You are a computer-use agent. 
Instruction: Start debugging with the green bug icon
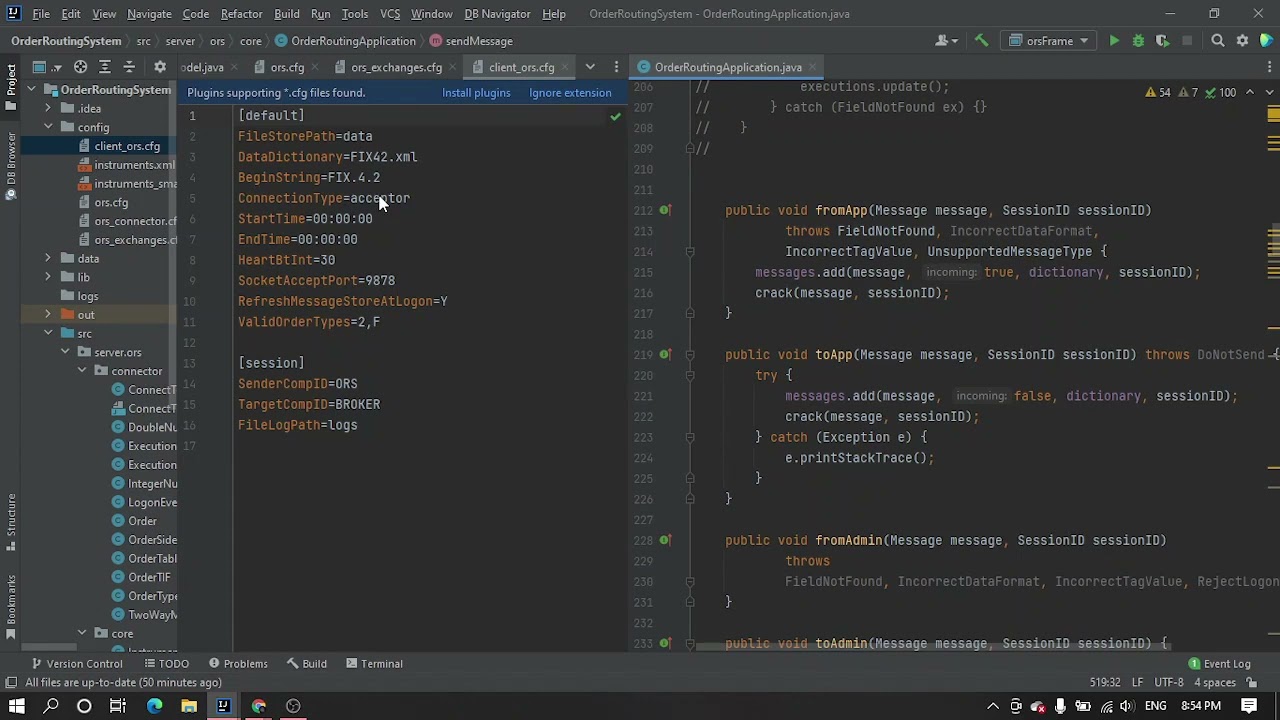[x=1138, y=41]
